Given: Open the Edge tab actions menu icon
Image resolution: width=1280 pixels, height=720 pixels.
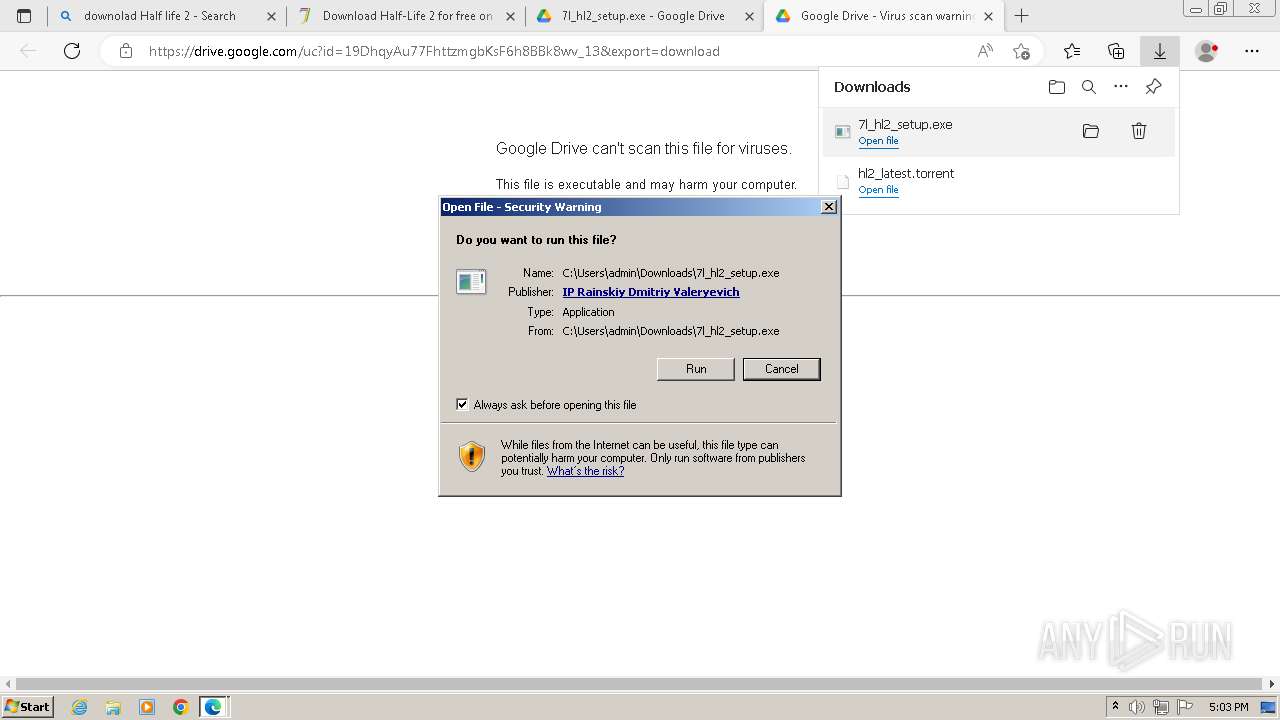Looking at the screenshot, I should (24, 16).
